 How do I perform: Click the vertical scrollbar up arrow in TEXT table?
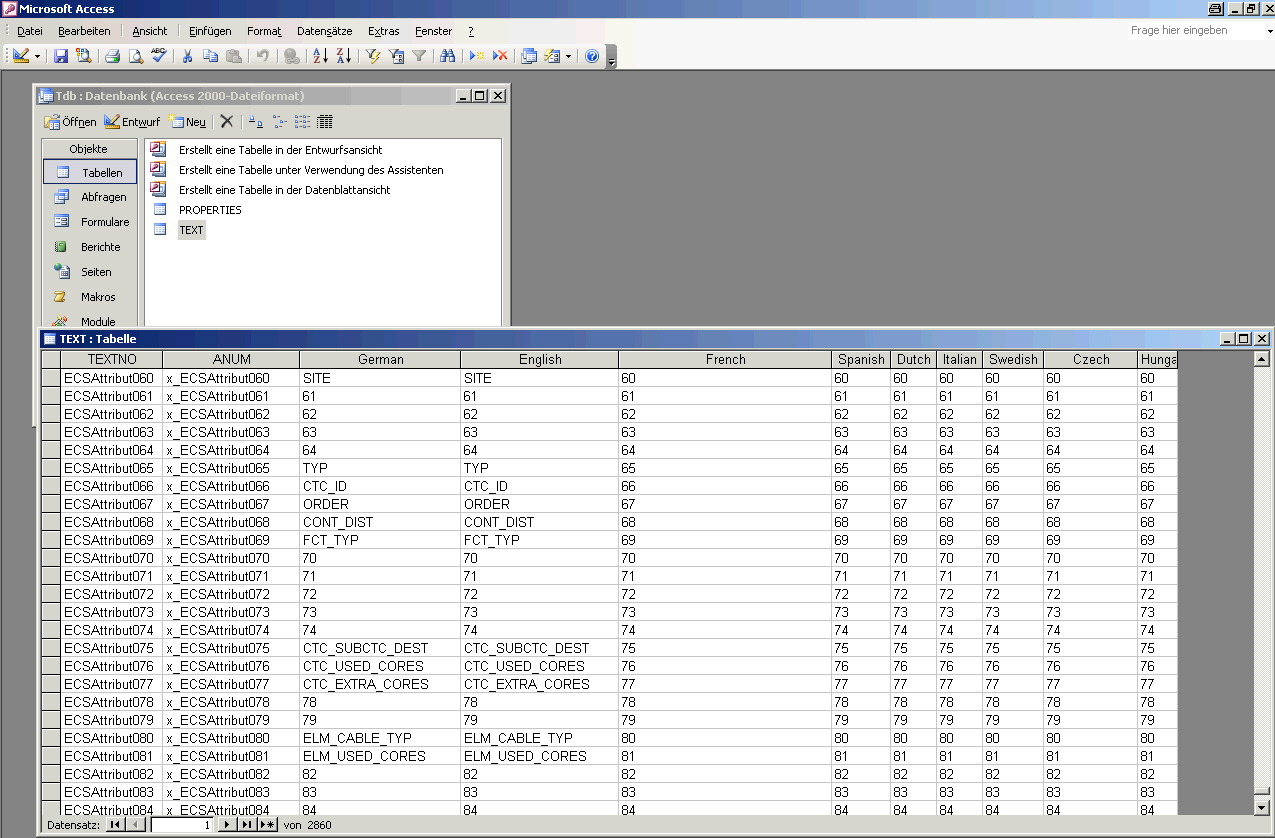pyautogui.click(x=1262, y=359)
